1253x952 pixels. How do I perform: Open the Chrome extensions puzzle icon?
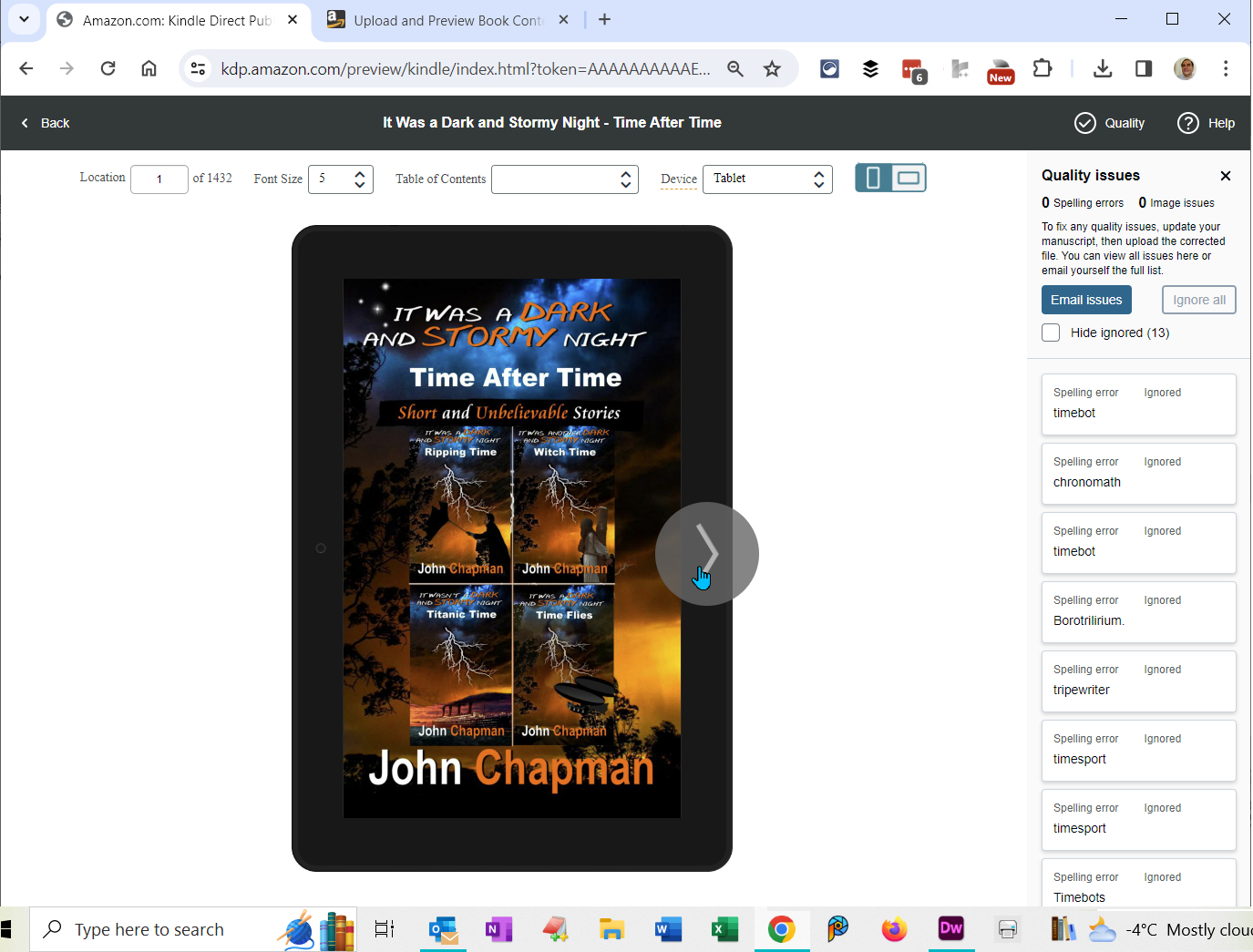pyautogui.click(x=1042, y=68)
